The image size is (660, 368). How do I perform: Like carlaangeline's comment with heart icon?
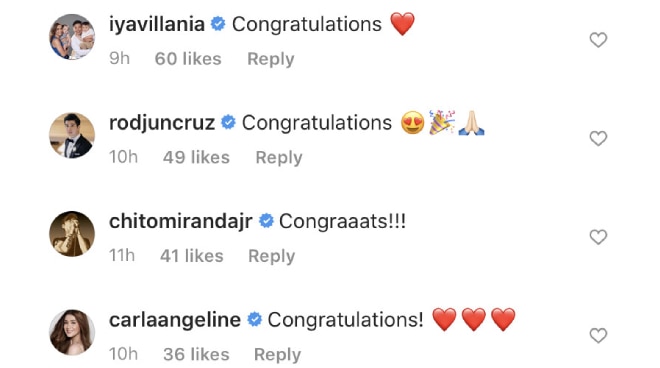[598, 336]
